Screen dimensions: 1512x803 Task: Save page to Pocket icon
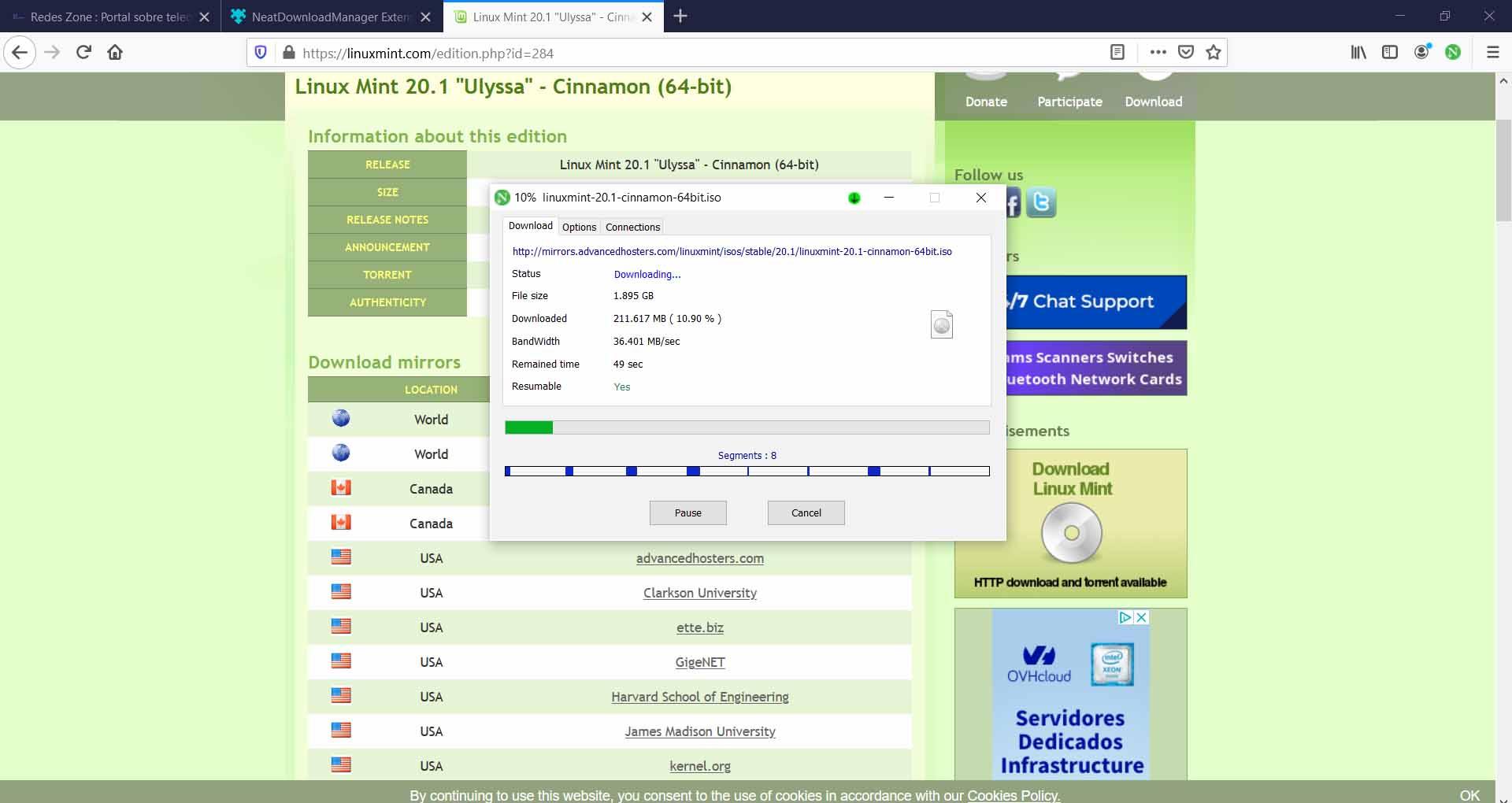tap(1186, 52)
